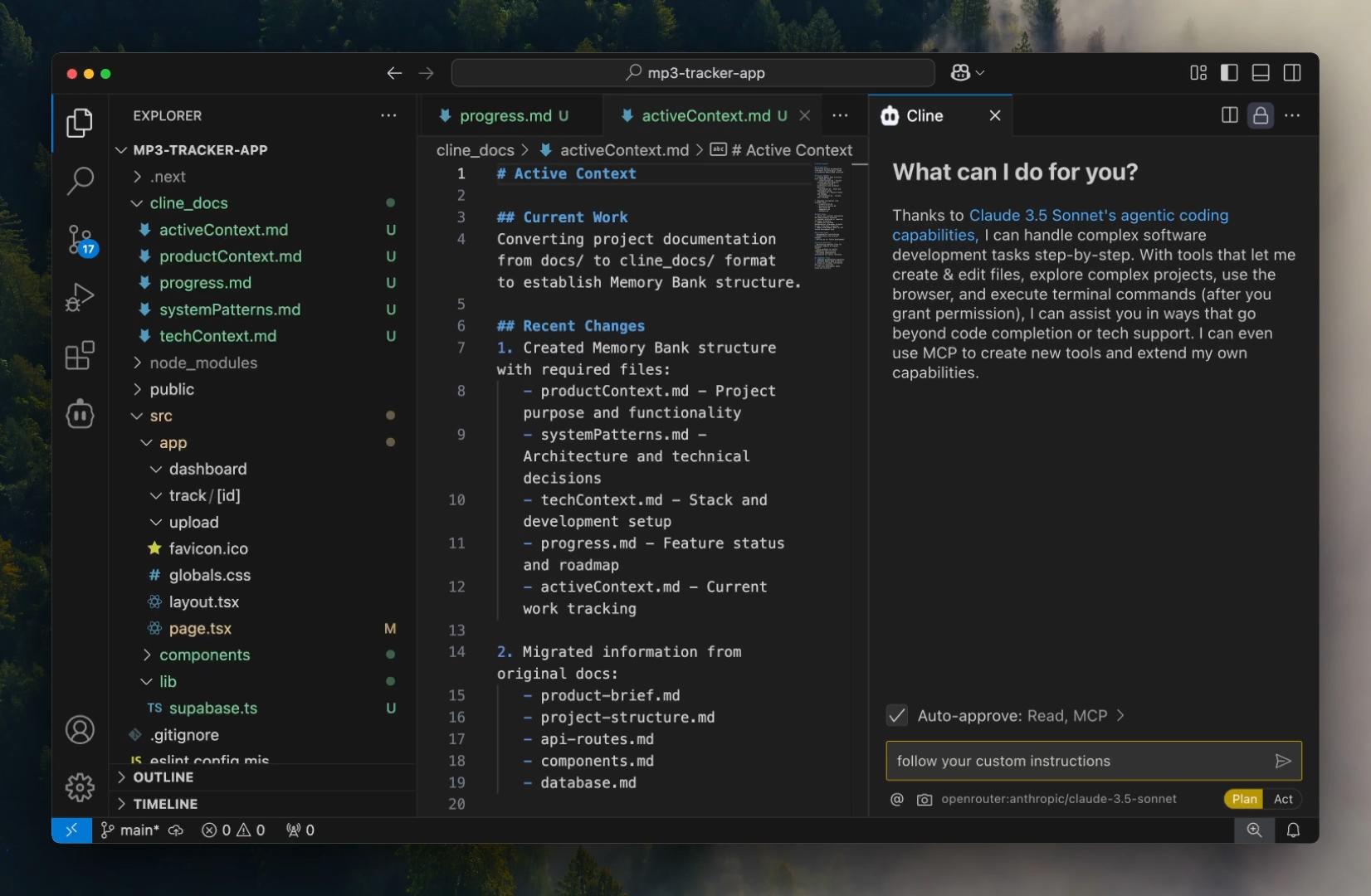Click the notifications bell in status bar

tap(1293, 830)
